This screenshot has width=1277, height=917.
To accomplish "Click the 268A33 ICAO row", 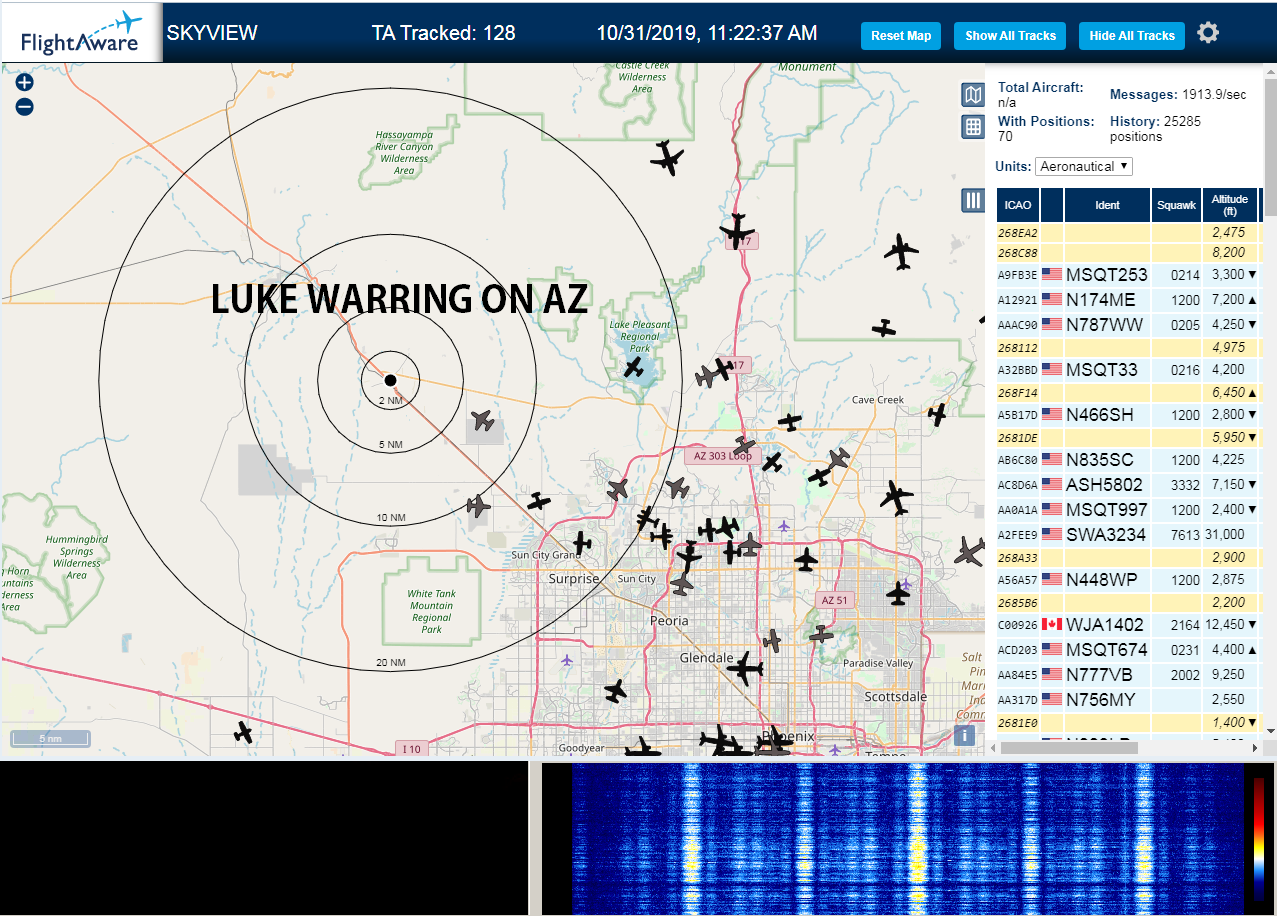I will (x=1128, y=558).
